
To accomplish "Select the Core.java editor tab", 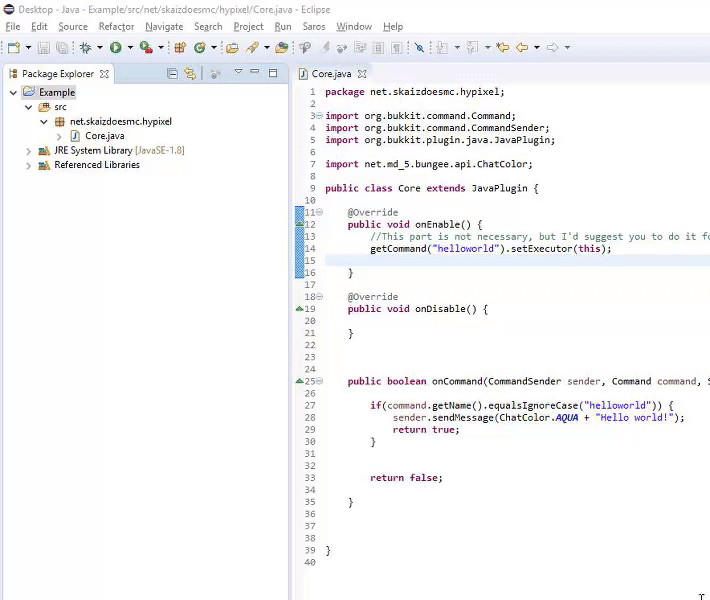I will (331, 74).
